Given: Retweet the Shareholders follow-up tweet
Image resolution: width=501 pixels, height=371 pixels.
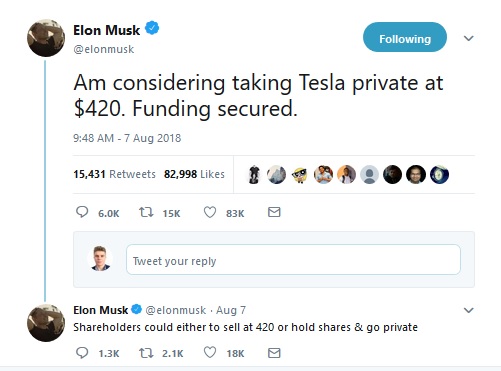Looking at the screenshot, I should [x=146, y=353].
